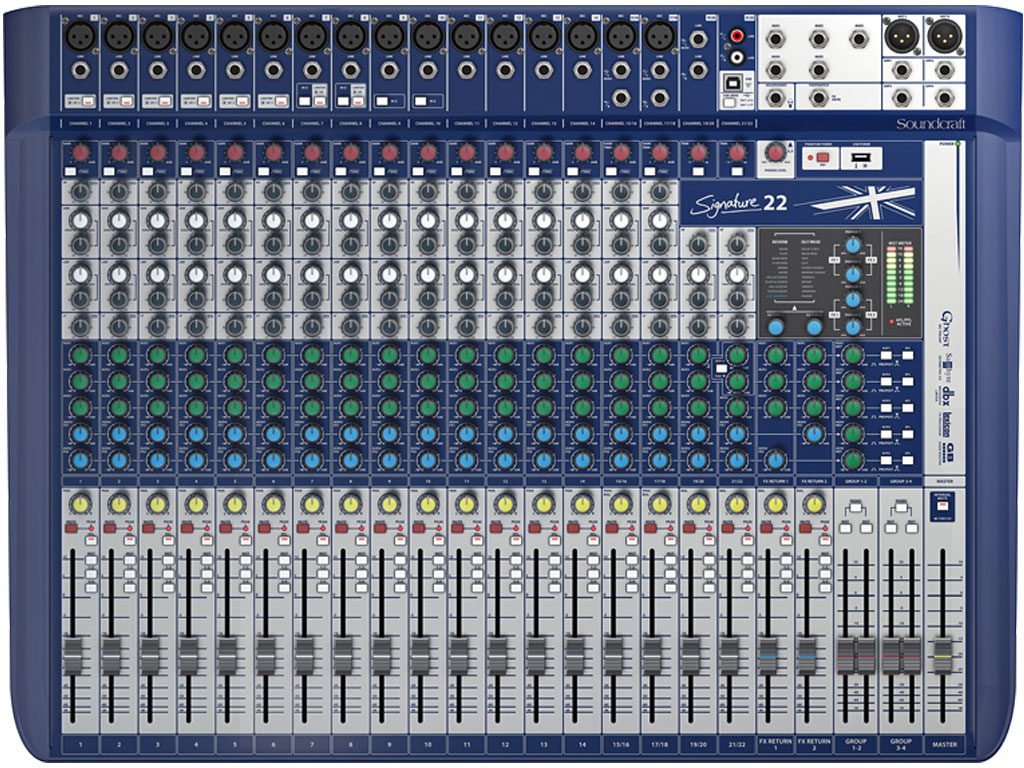Turn the bottom blue FX send on channel 10
Screen dimensions: 1024x768
point(428,460)
